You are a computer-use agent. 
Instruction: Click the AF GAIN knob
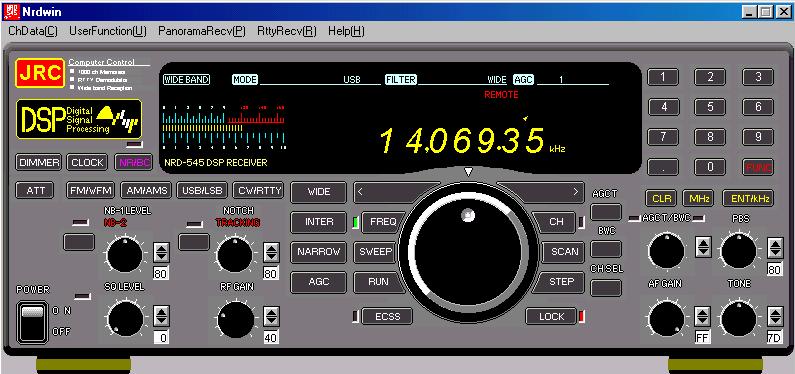(666, 319)
